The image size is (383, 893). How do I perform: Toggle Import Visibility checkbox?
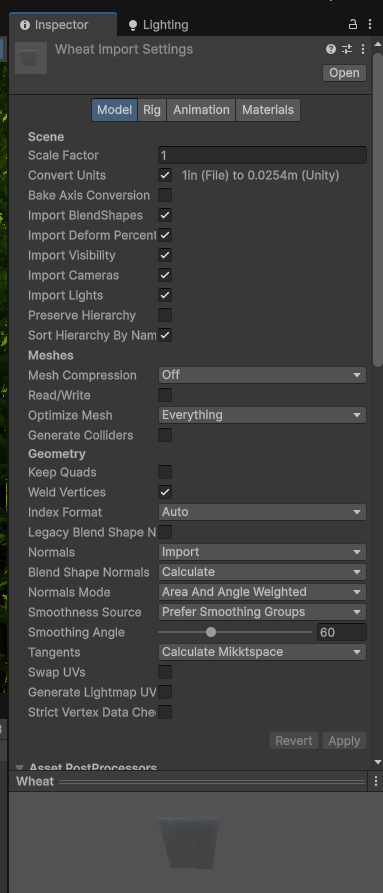165,255
